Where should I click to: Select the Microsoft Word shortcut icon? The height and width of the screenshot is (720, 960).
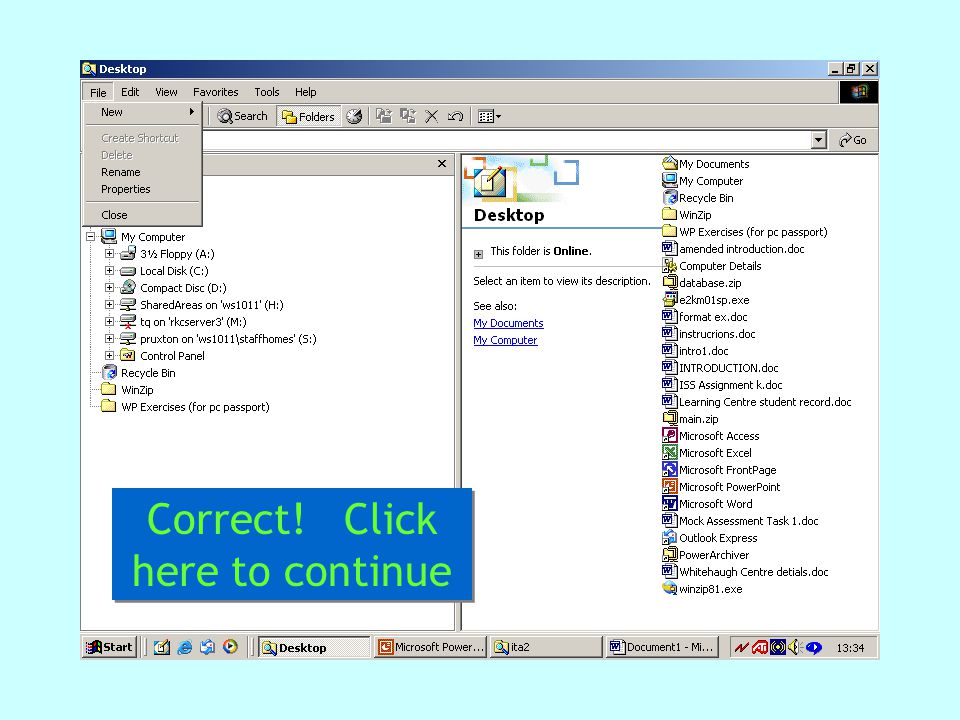tap(670, 503)
